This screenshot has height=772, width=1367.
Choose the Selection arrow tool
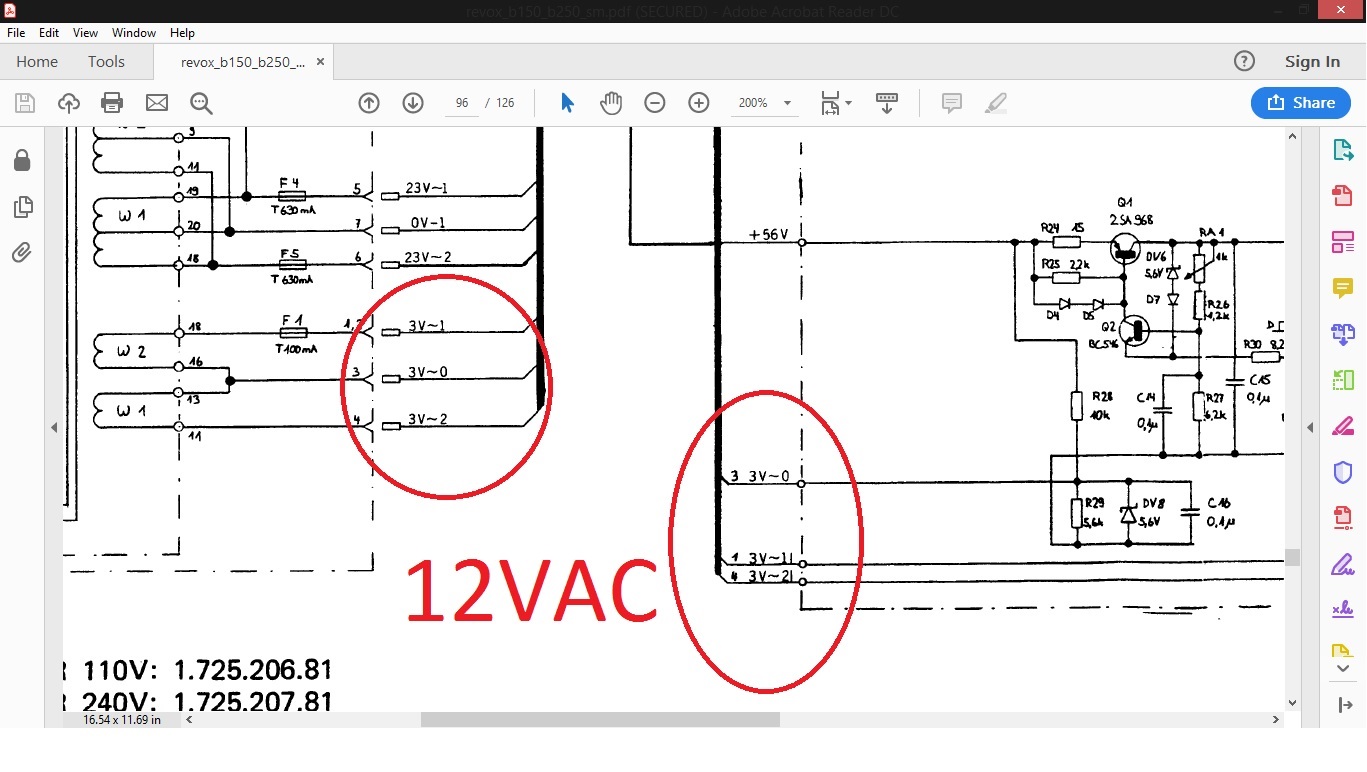pyautogui.click(x=567, y=103)
